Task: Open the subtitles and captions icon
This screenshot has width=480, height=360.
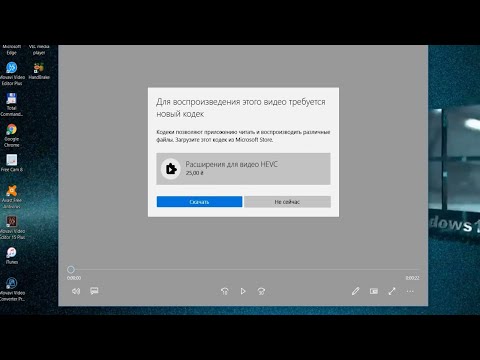Action: coord(94,291)
